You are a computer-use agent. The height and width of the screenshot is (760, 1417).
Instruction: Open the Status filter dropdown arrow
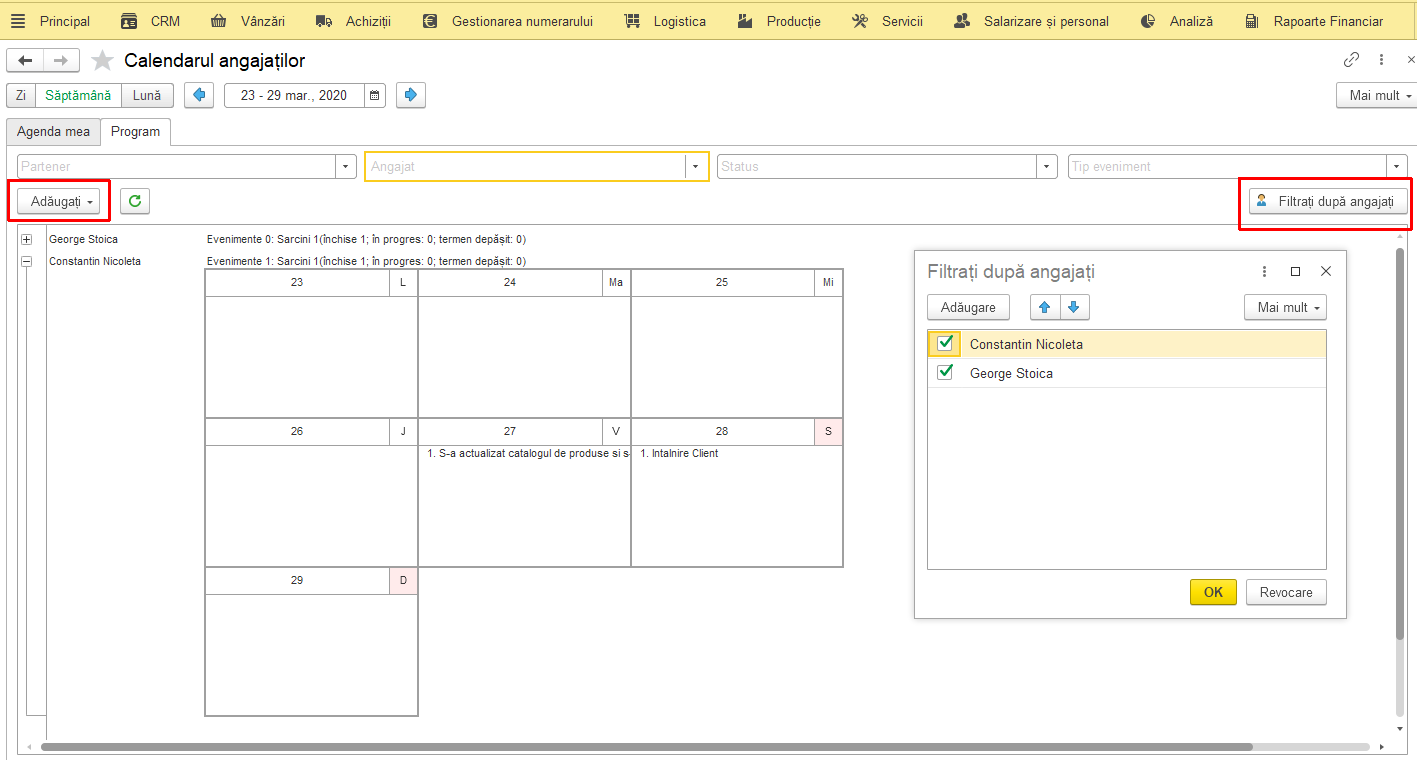(x=1046, y=166)
